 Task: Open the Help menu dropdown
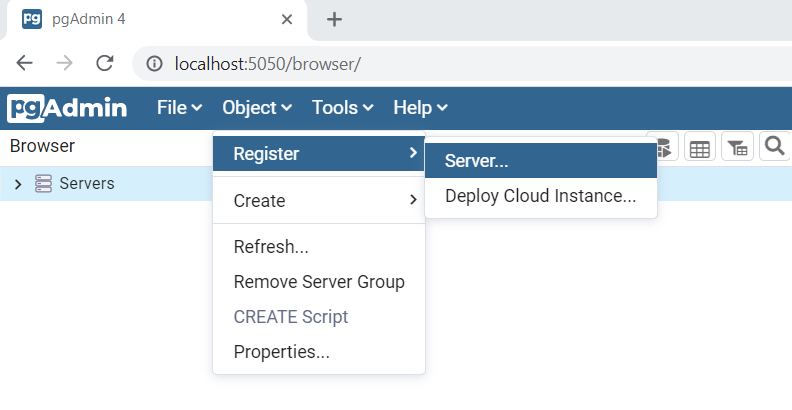[x=420, y=108]
